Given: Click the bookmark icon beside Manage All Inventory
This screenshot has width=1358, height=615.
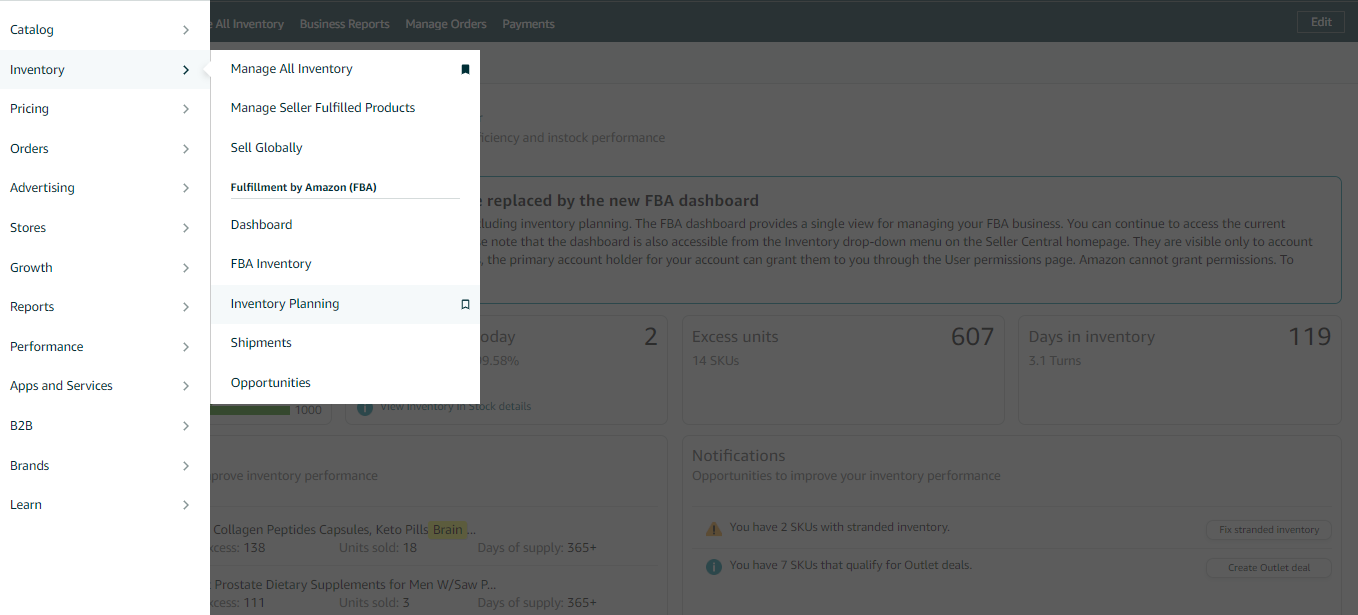Looking at the screenshot, I should pyautogui.click(x=465, y=69).
